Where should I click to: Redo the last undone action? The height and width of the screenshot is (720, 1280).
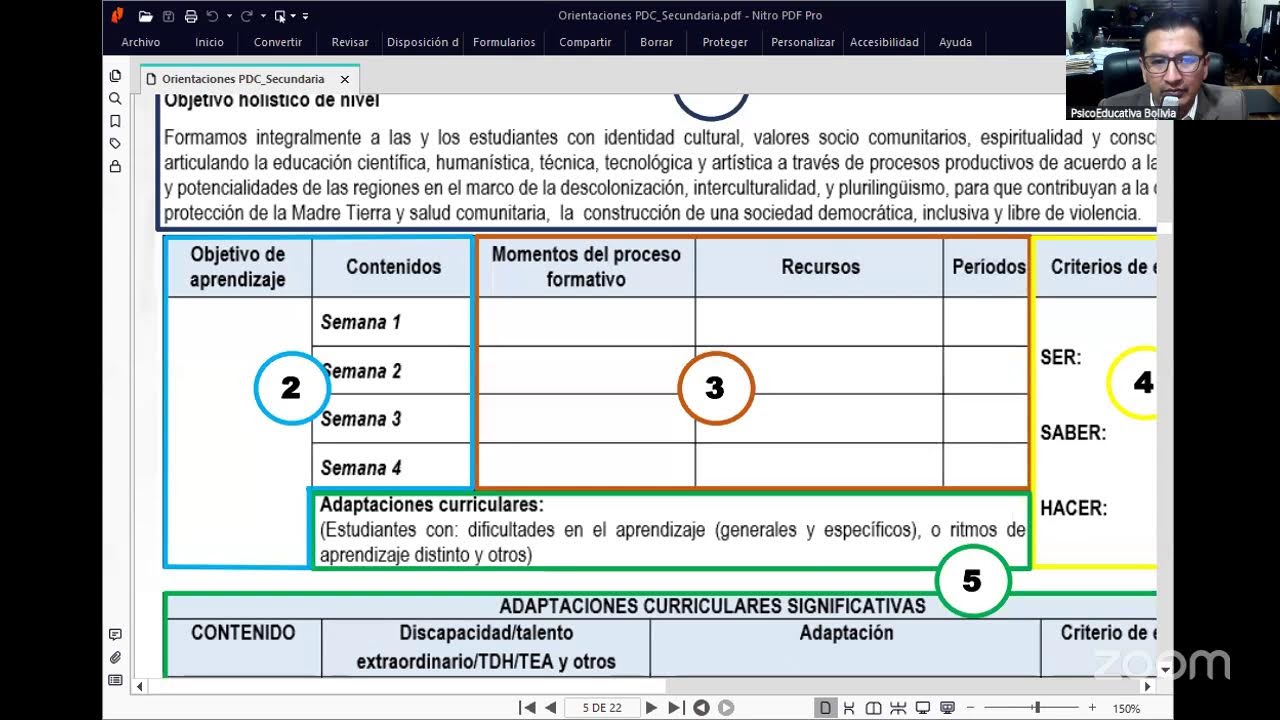(x=246, y=16)
